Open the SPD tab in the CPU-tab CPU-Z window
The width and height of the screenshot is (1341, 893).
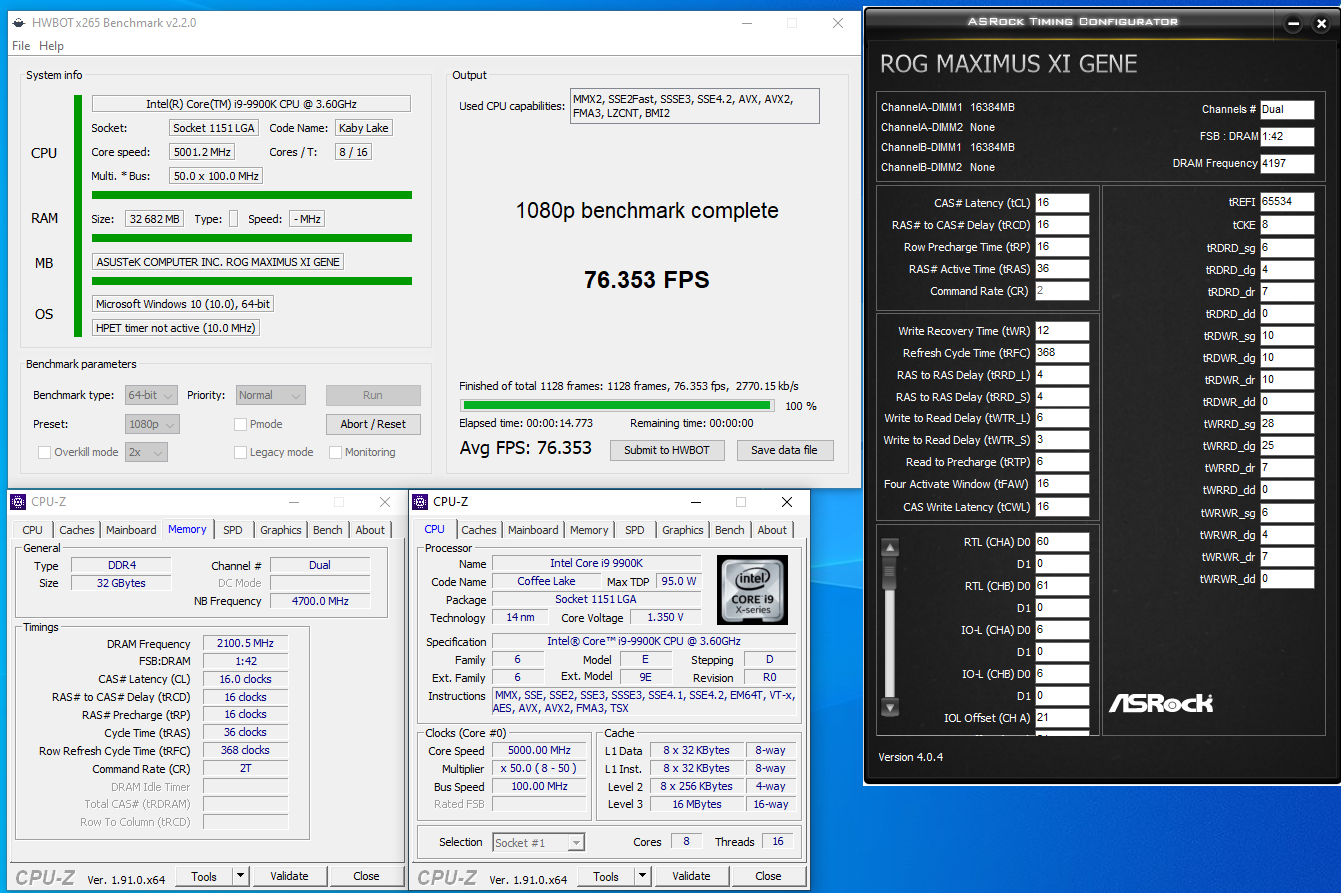[635, 530]
